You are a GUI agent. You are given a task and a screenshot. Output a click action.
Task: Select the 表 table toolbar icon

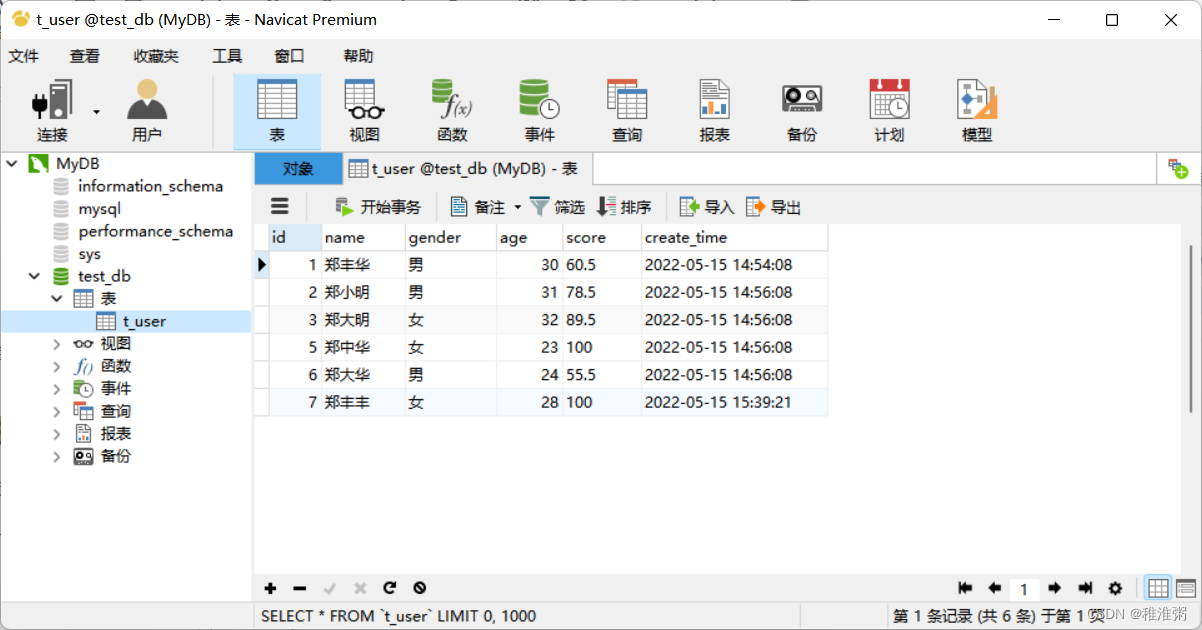point(277,111)
